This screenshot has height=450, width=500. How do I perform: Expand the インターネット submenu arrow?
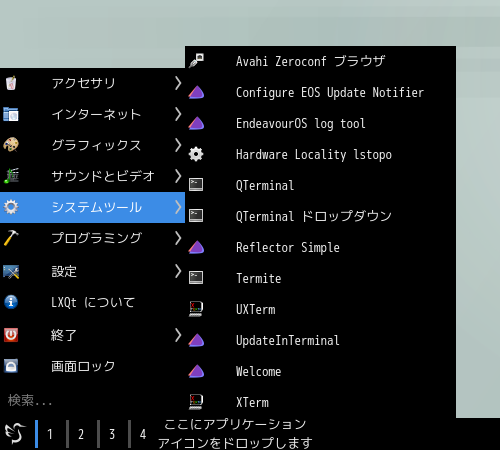(x=178, y=114)
